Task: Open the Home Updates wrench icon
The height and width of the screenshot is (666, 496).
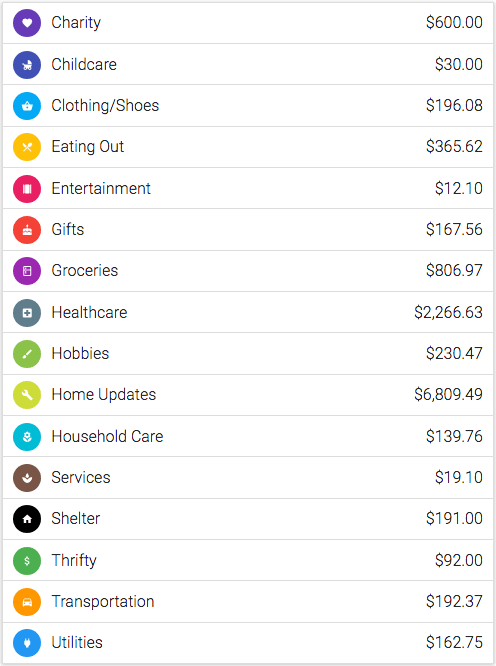Action: [27, 395]
